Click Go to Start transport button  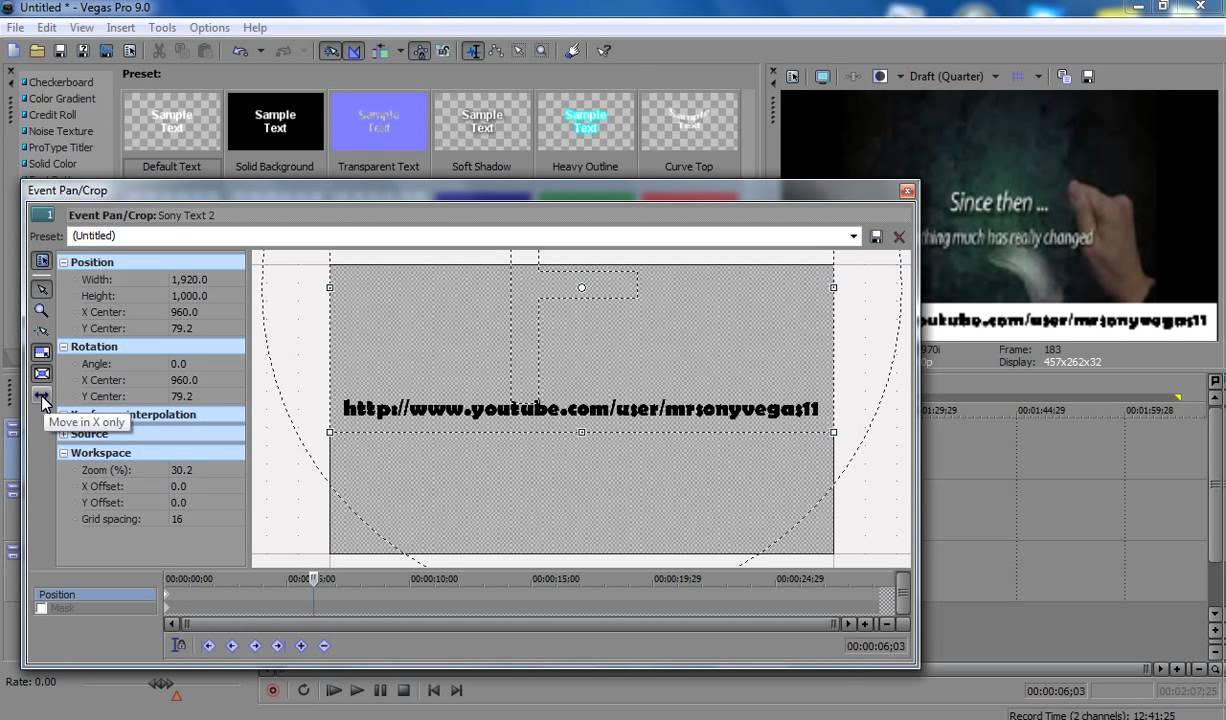click(434, 690)
